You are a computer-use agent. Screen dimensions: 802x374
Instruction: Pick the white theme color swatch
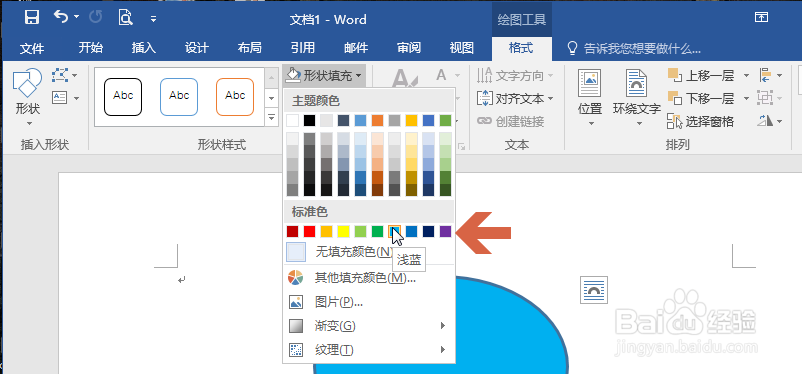click(293, 120)
